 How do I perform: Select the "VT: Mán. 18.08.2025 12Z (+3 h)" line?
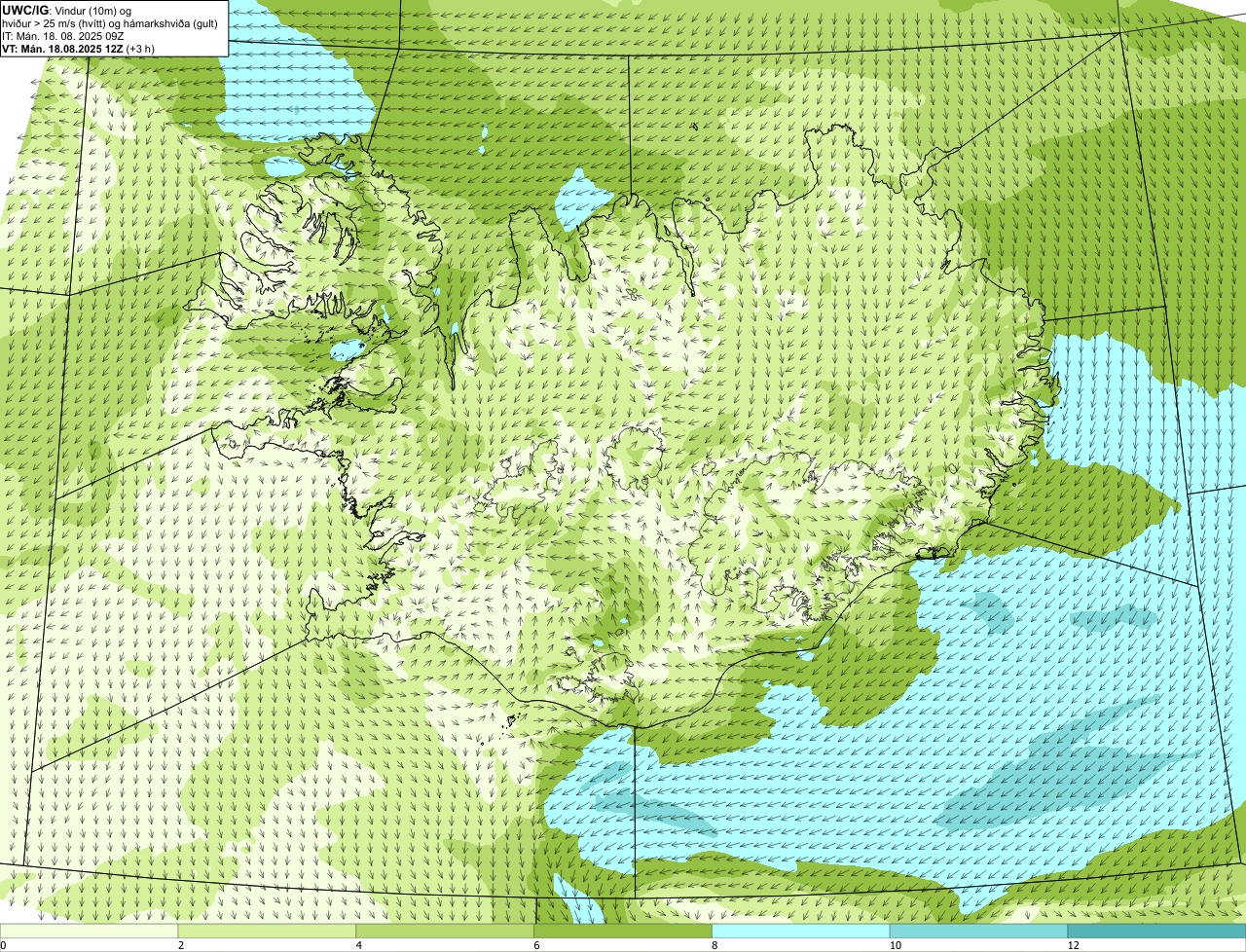79,48
